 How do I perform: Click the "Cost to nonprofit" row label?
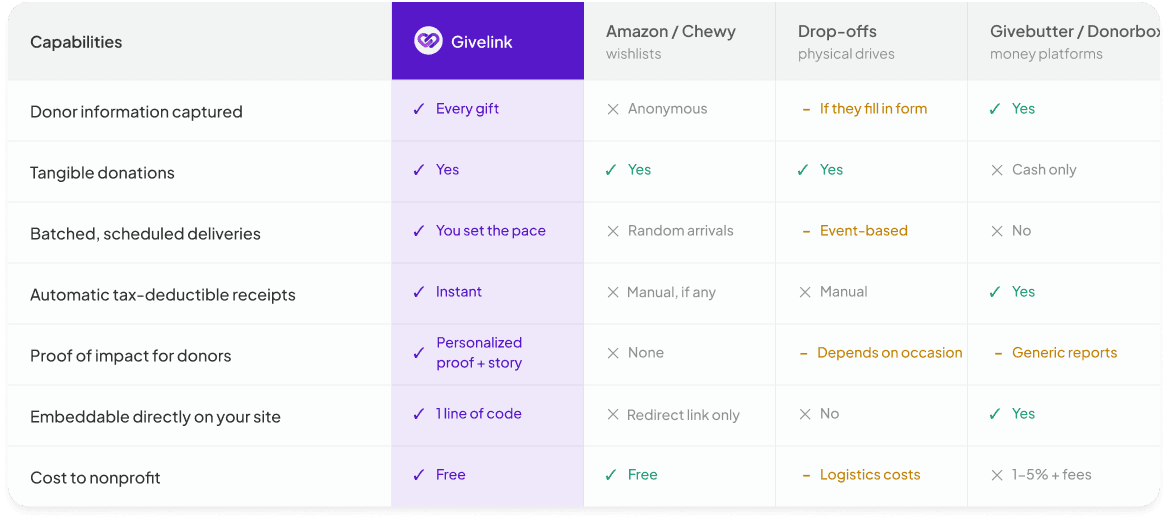95,478
